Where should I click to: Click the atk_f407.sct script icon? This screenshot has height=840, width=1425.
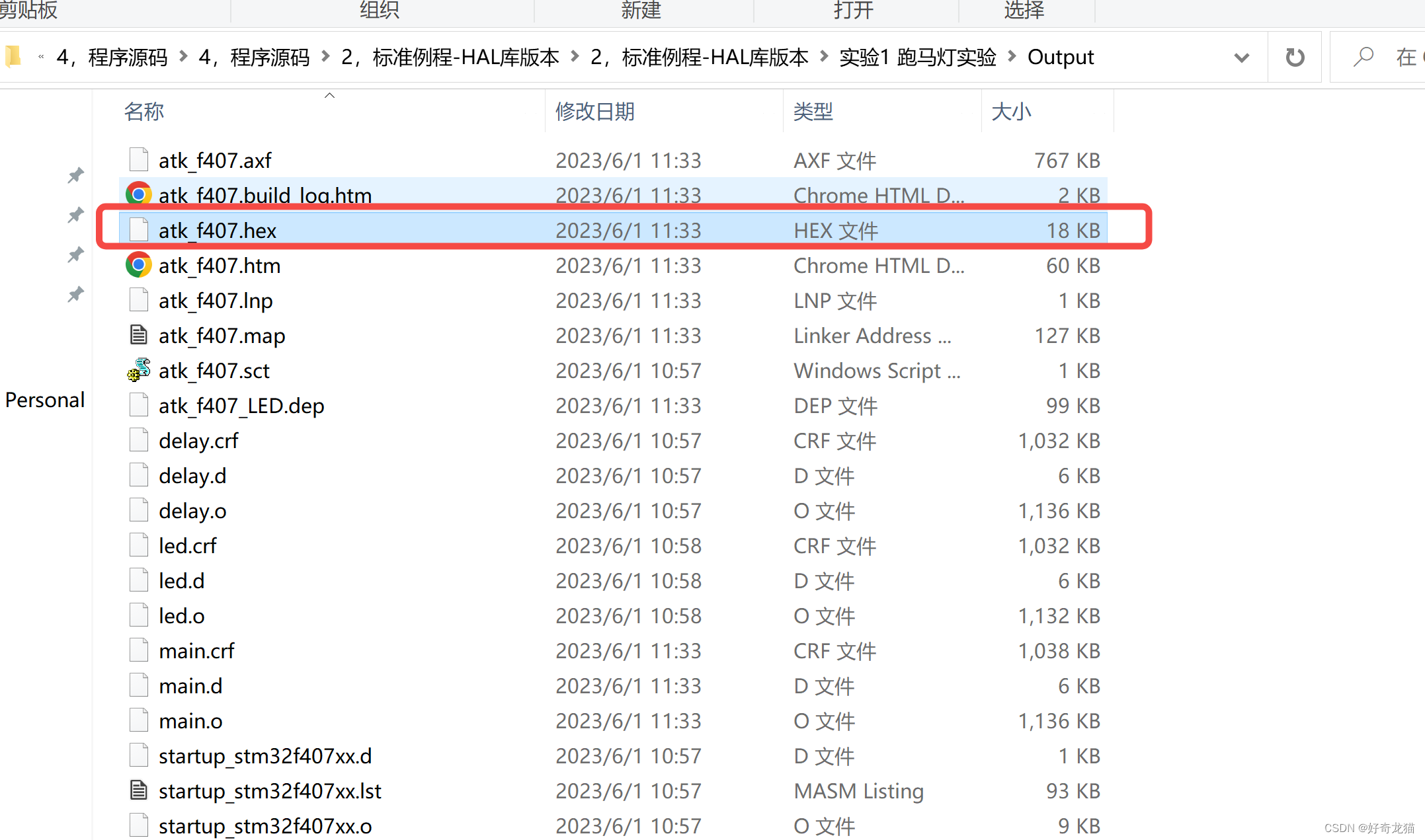139,370
